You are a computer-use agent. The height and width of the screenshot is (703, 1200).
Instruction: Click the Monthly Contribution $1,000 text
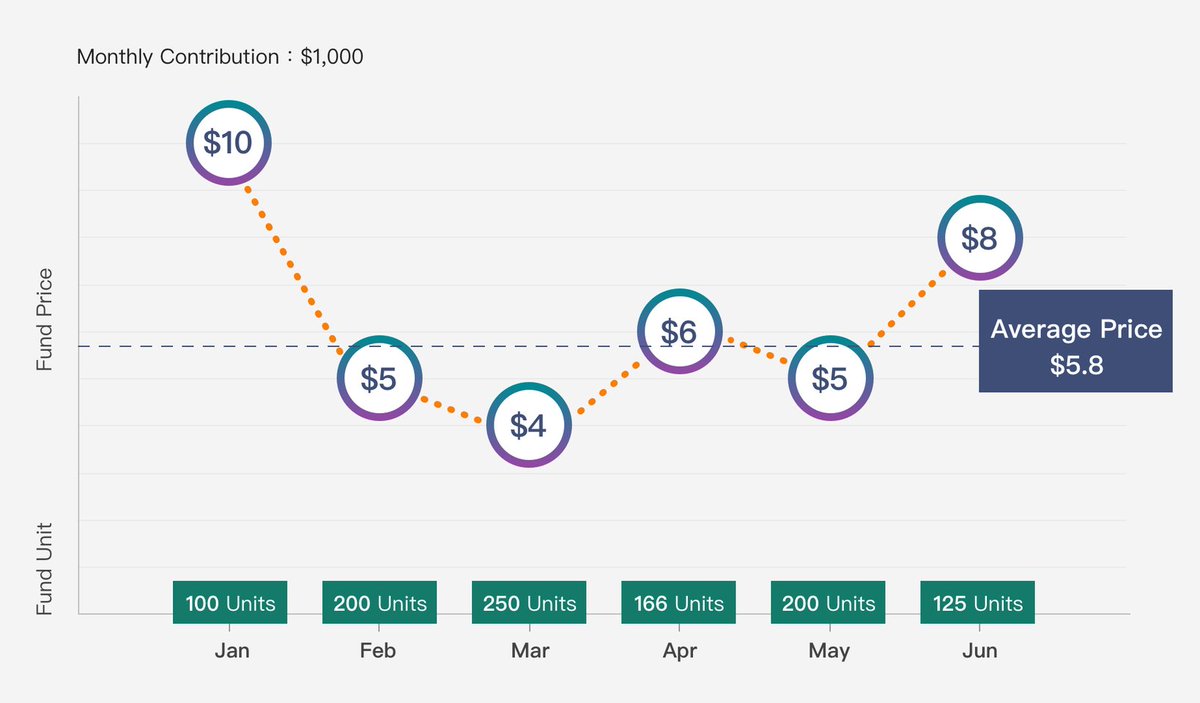pos(220,57)
